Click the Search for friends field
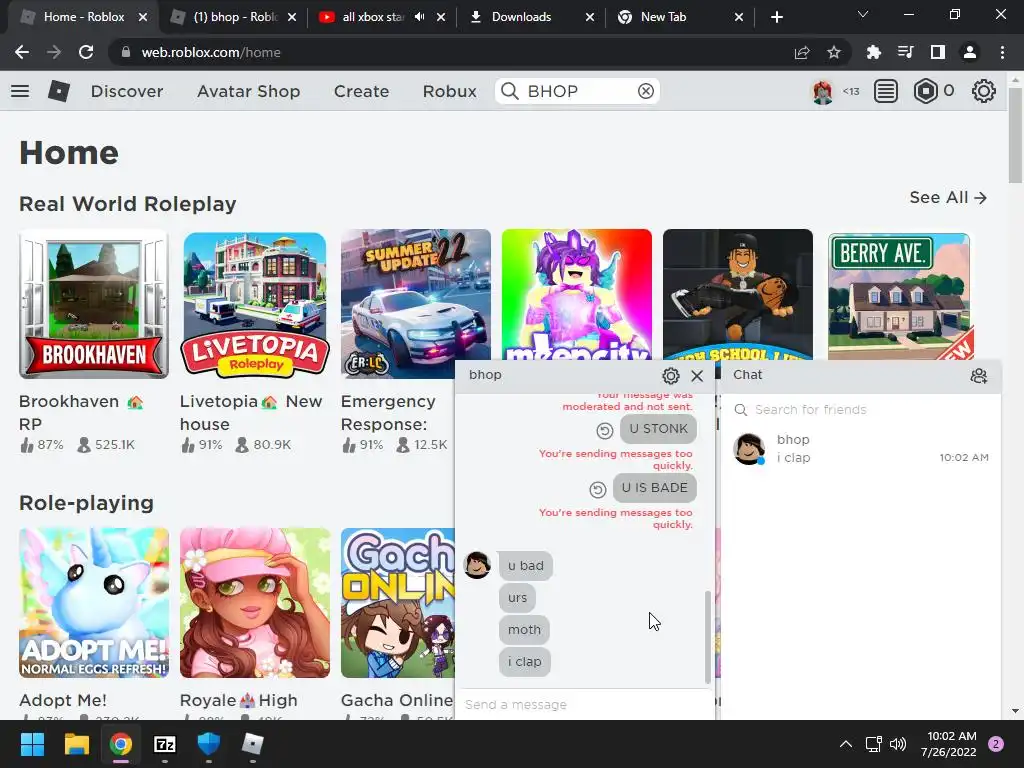1024x768 pixels. click(862, 409)
